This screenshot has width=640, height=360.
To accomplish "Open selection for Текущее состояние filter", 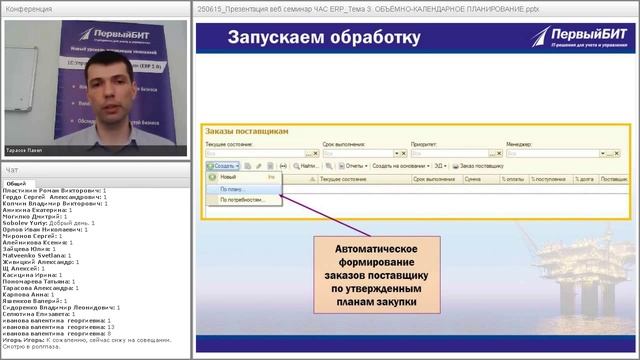I will (309, 153).
